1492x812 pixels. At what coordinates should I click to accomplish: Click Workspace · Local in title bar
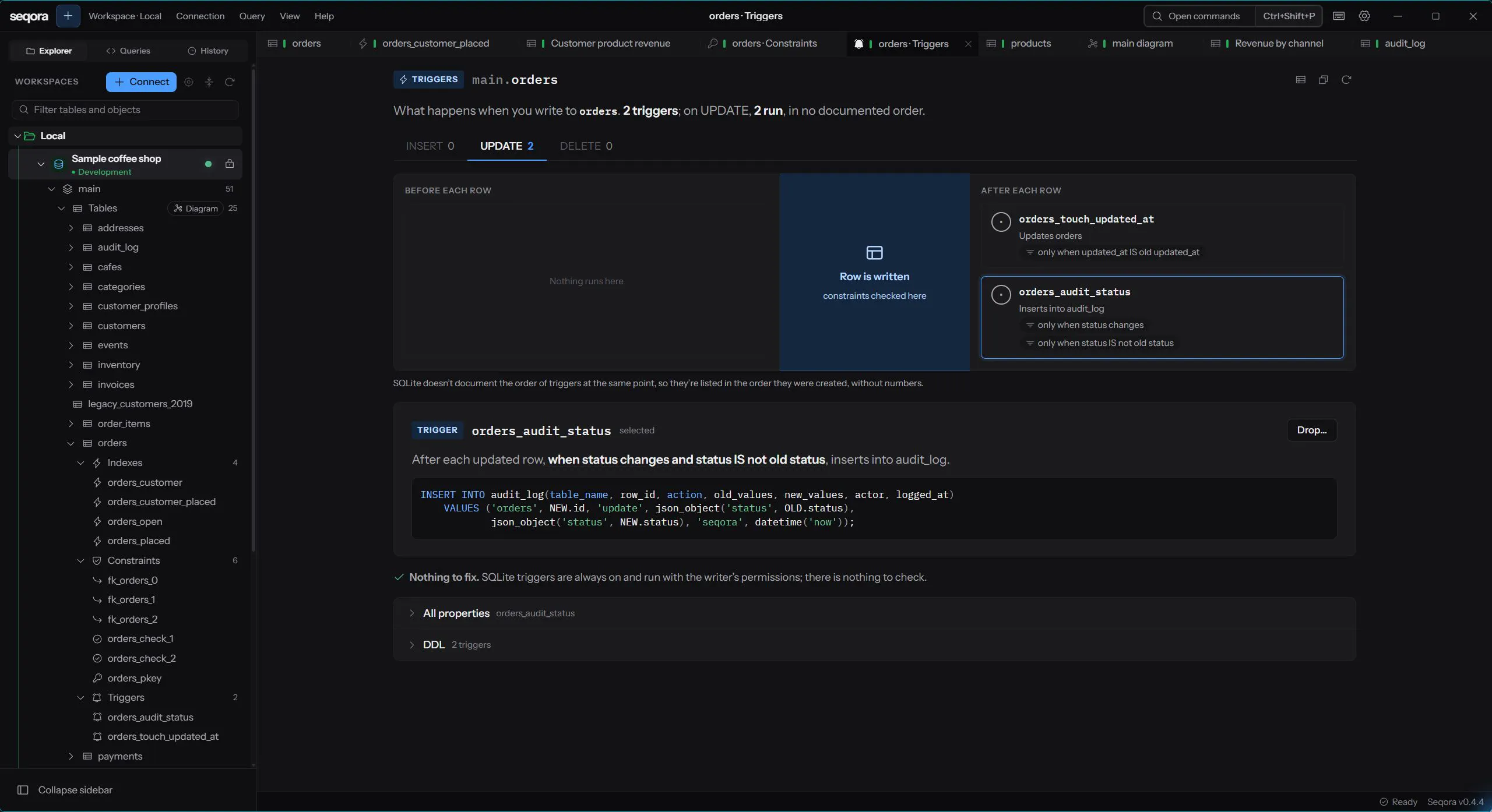click(125, 16)
